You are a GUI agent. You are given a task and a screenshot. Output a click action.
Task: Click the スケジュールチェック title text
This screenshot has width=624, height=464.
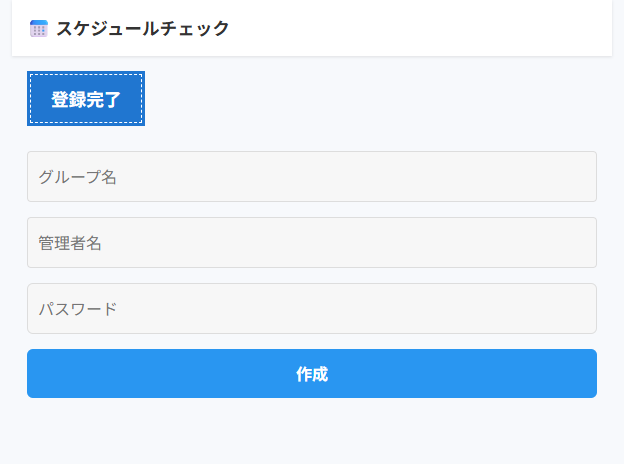tap(142, 28)
